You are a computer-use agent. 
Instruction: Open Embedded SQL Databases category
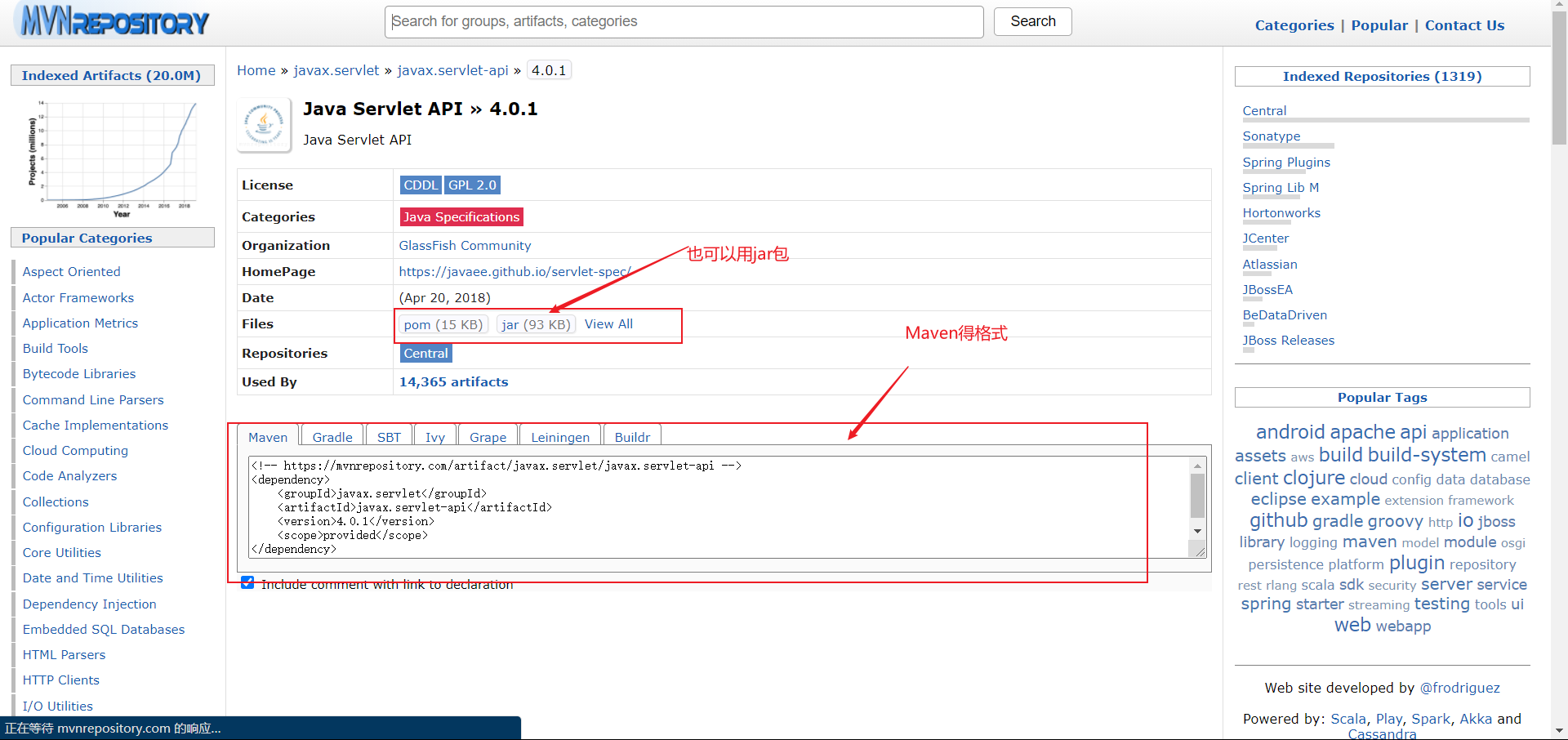point(103,630)
